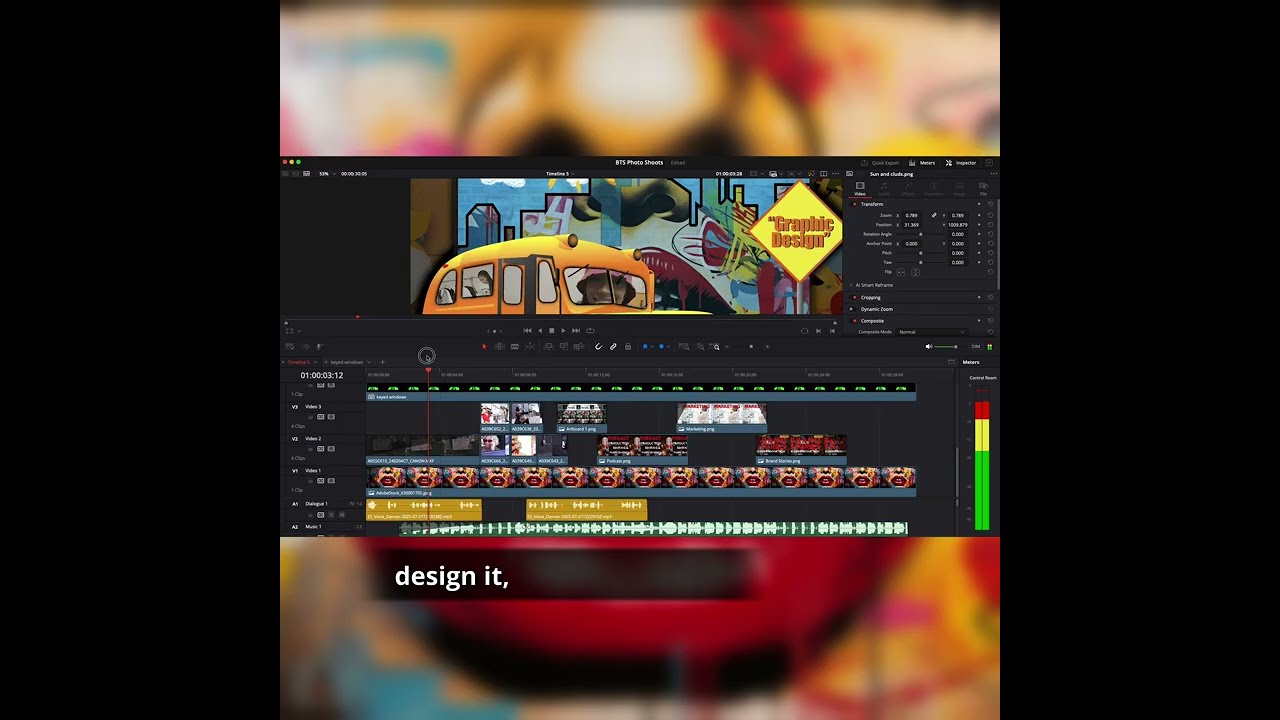Toggle the Position Lock padlock icon

pos(628,346)
